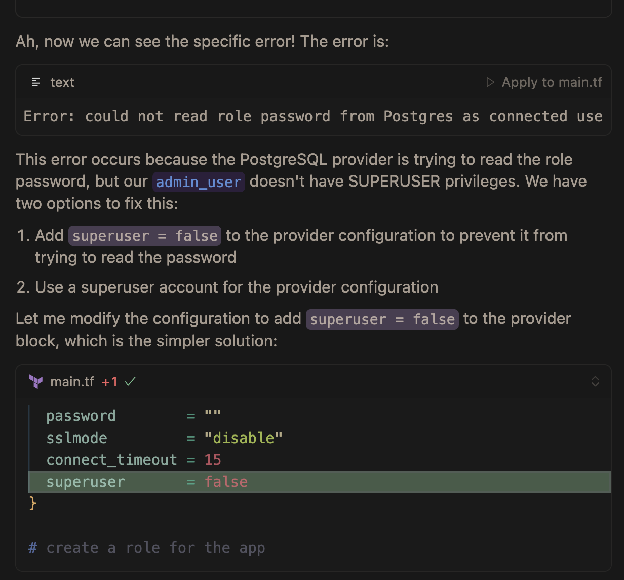Open the main.tf file name link
Viewport: 624px width, 580px height.
coord(72,381)
